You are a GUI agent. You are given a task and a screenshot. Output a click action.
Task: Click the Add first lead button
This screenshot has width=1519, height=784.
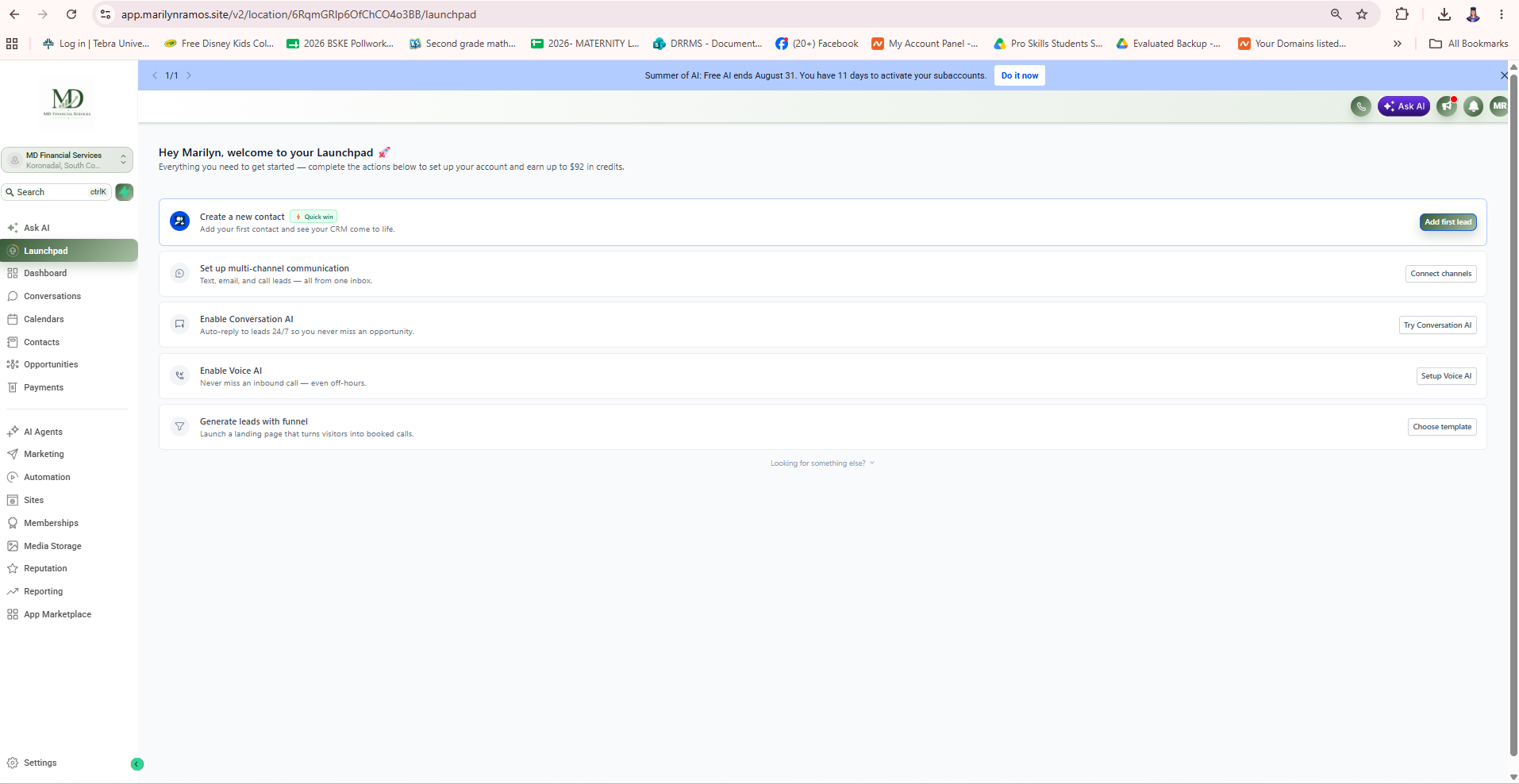pos(1448,222)
